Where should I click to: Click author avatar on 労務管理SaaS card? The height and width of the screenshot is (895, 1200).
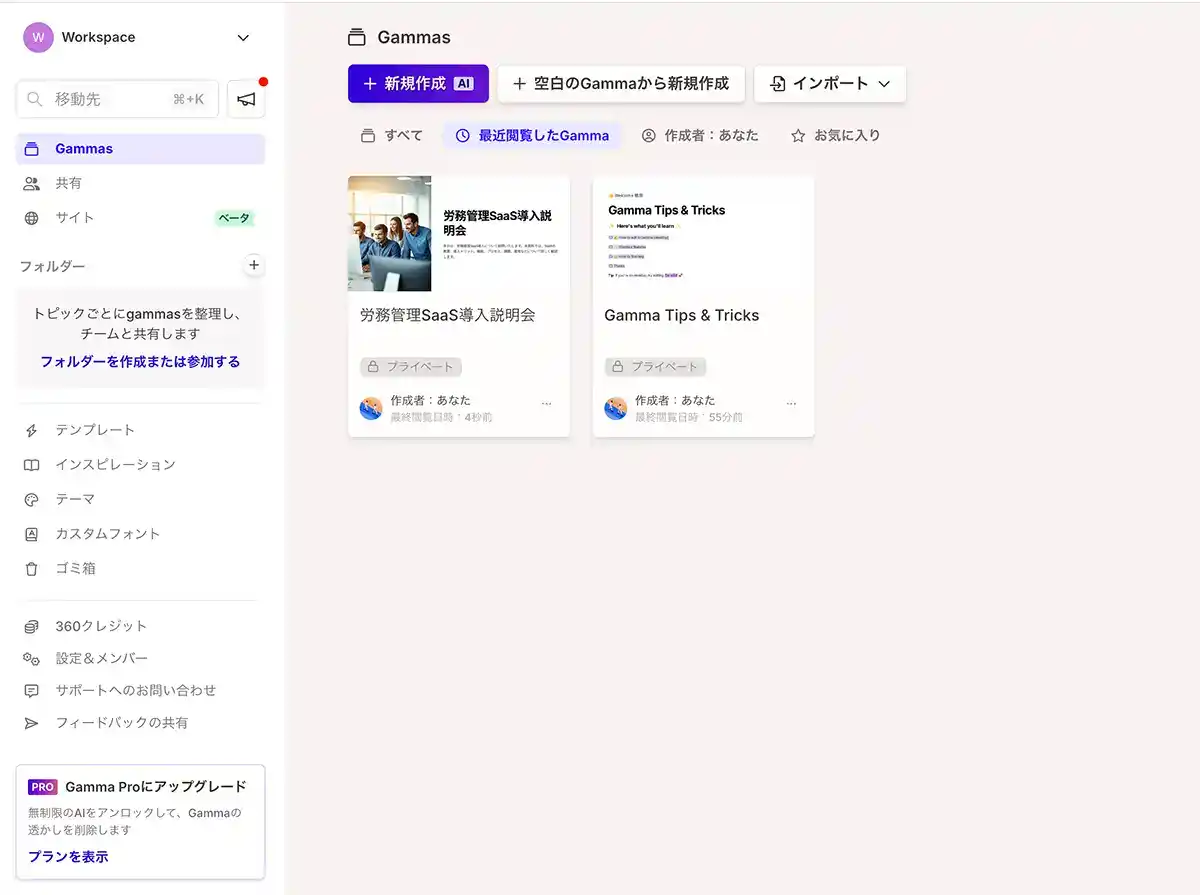[x=371, y=408]
